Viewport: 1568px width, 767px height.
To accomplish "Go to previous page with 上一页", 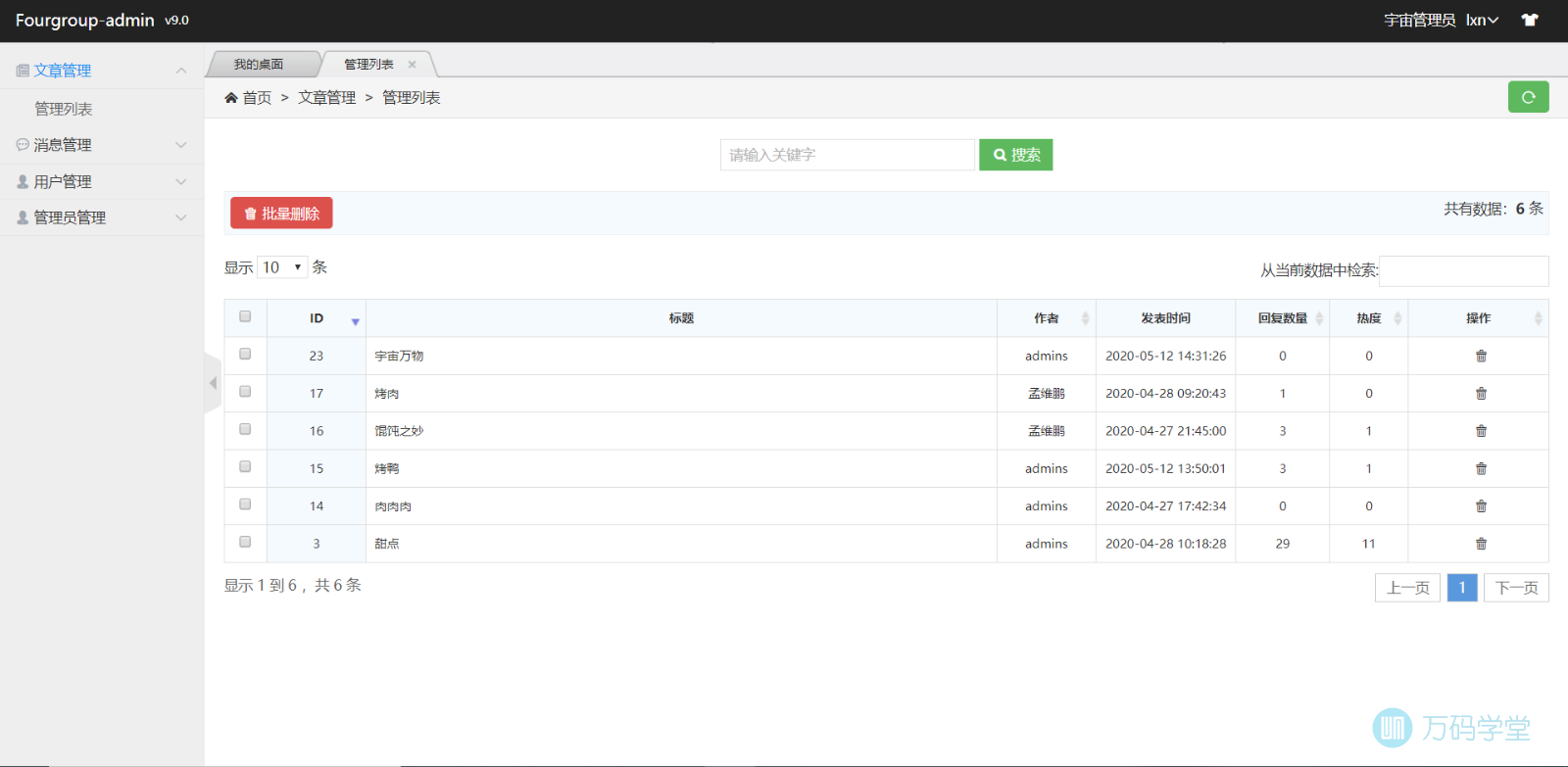I will [1408, 588].
